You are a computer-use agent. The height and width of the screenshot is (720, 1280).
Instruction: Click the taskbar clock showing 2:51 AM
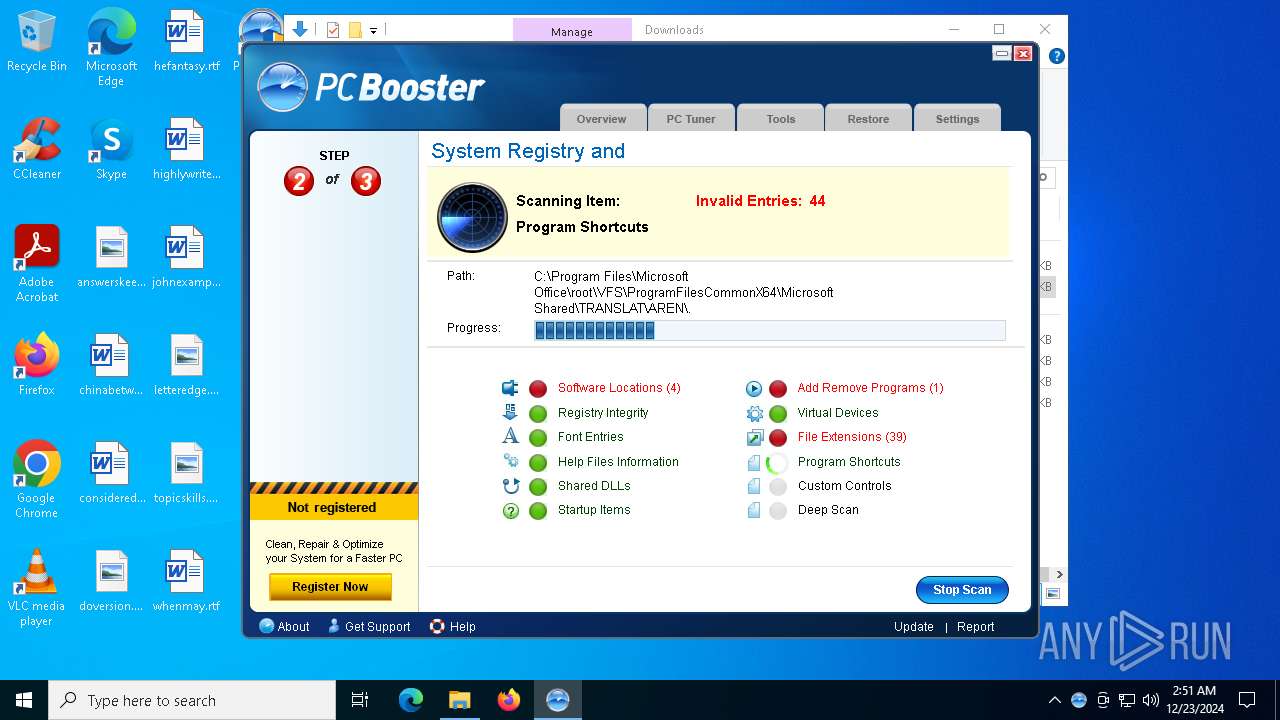(x=1193, y=700)
